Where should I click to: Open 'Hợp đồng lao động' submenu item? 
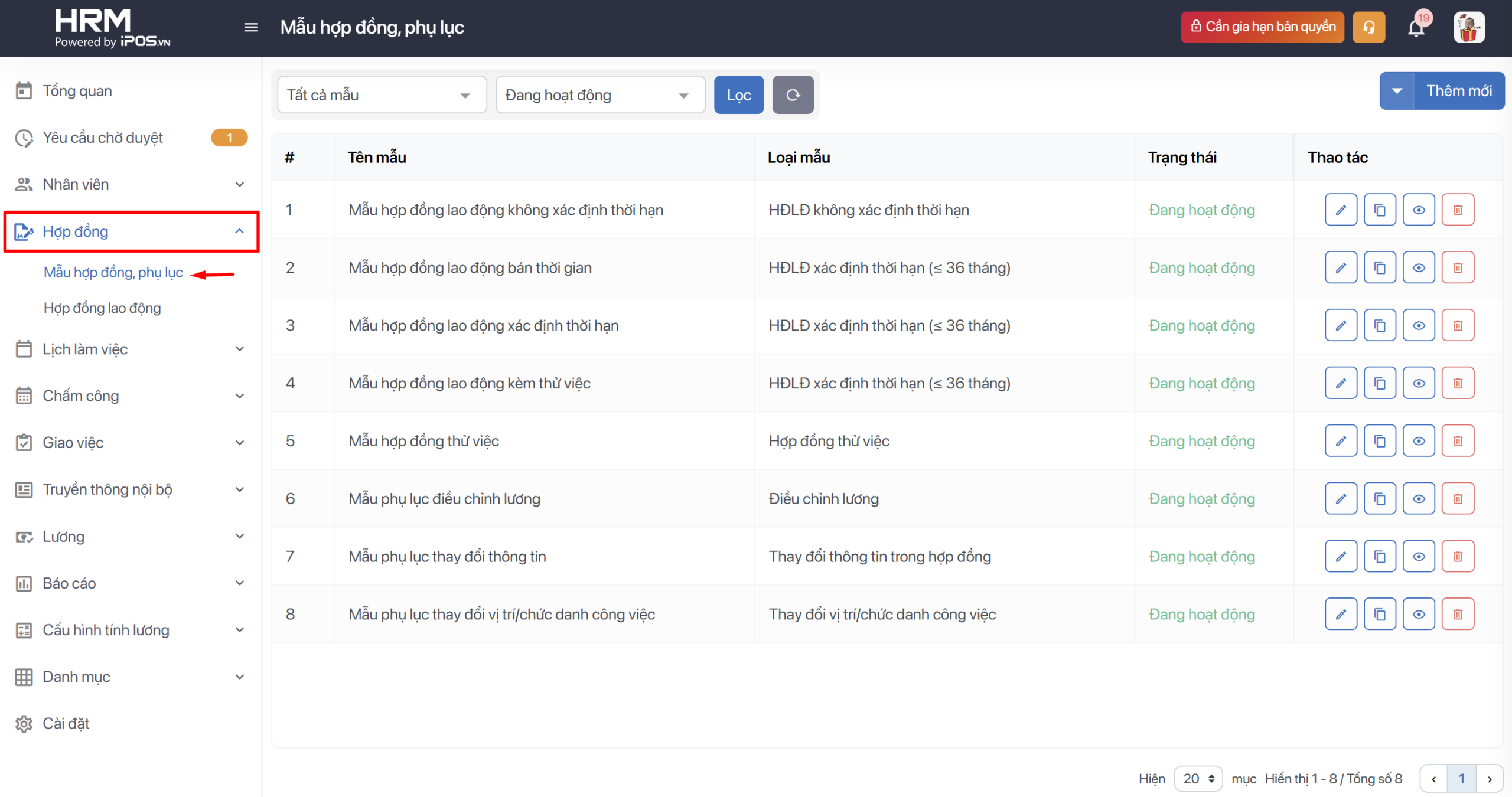tap(102, 308)
